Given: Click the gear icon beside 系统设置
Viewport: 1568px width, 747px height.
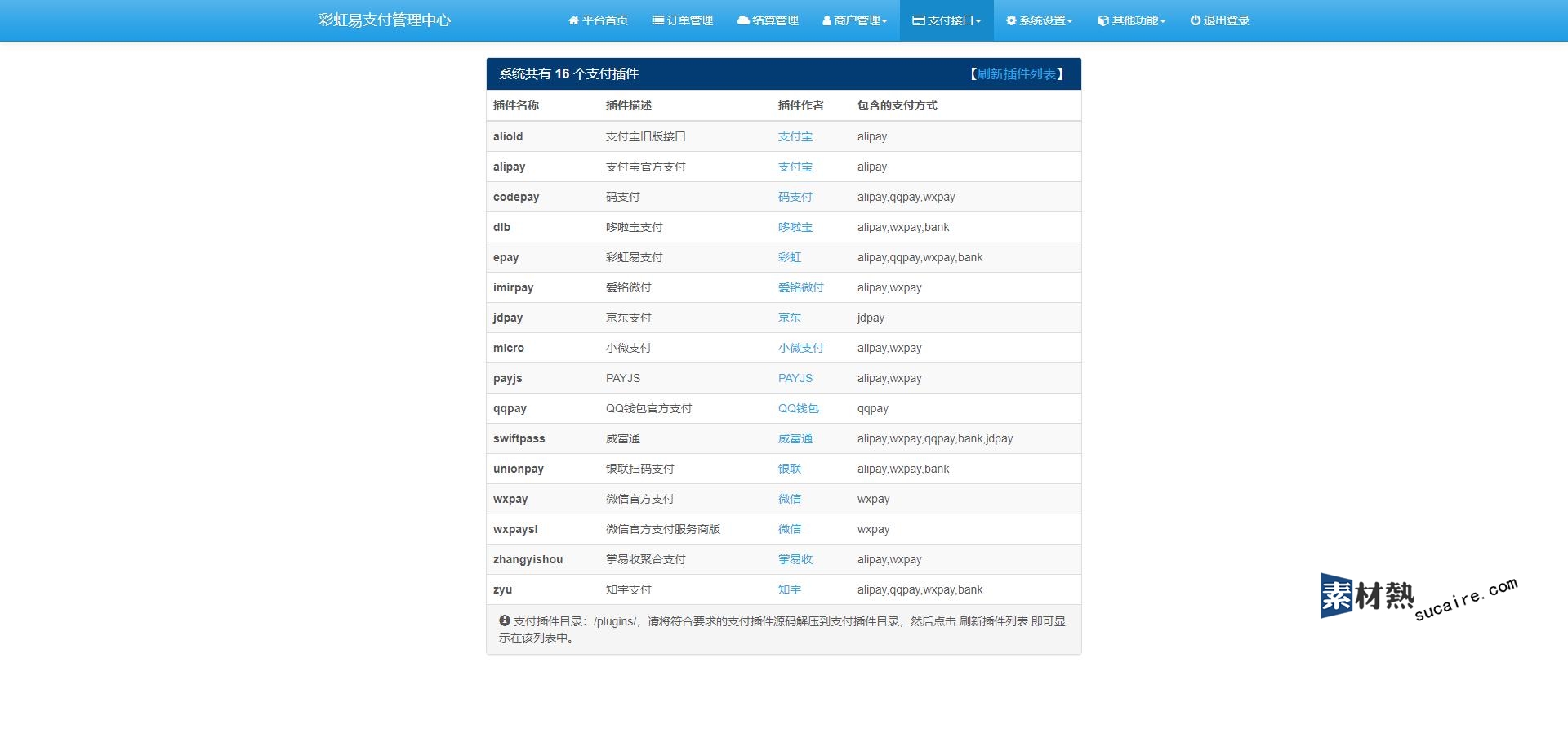Looking at the screenshot, I should pos(1011,20).
